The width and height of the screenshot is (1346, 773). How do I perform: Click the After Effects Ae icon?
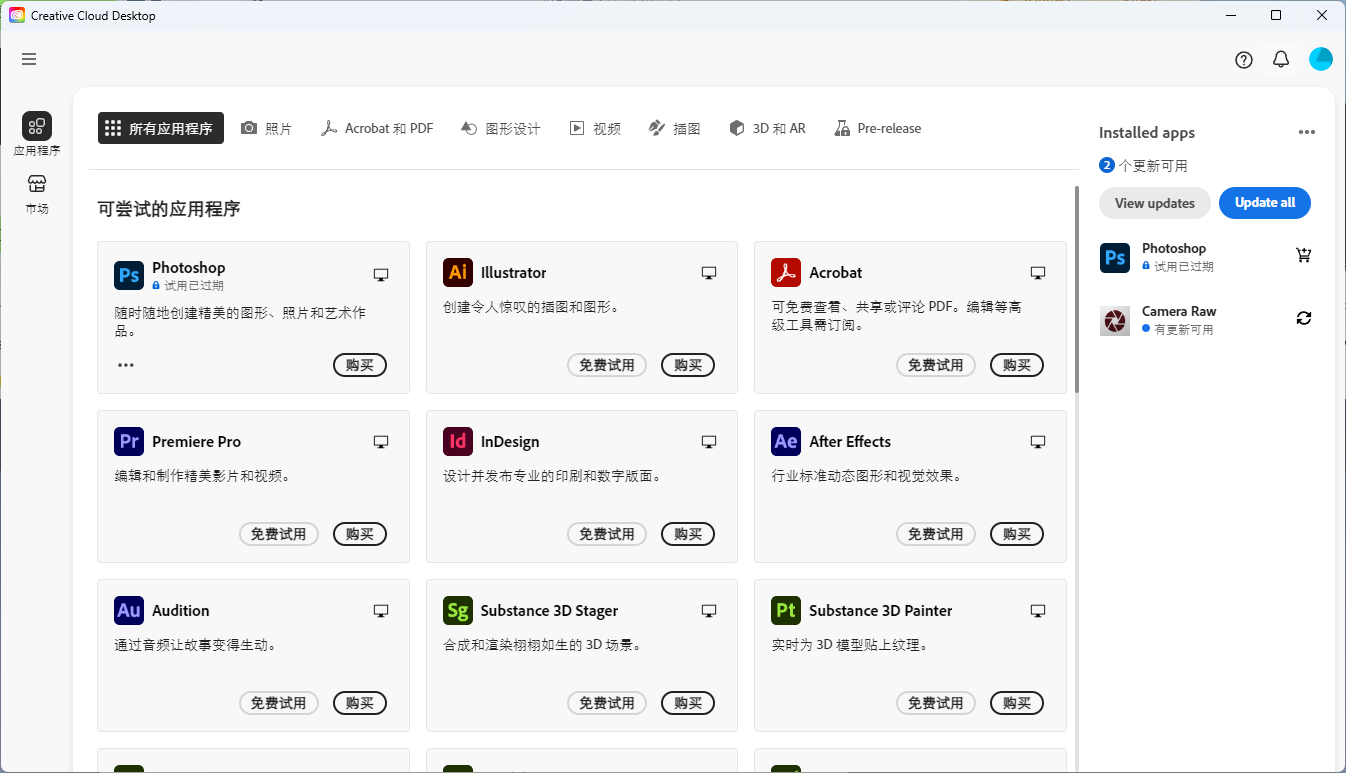[786, 442]
